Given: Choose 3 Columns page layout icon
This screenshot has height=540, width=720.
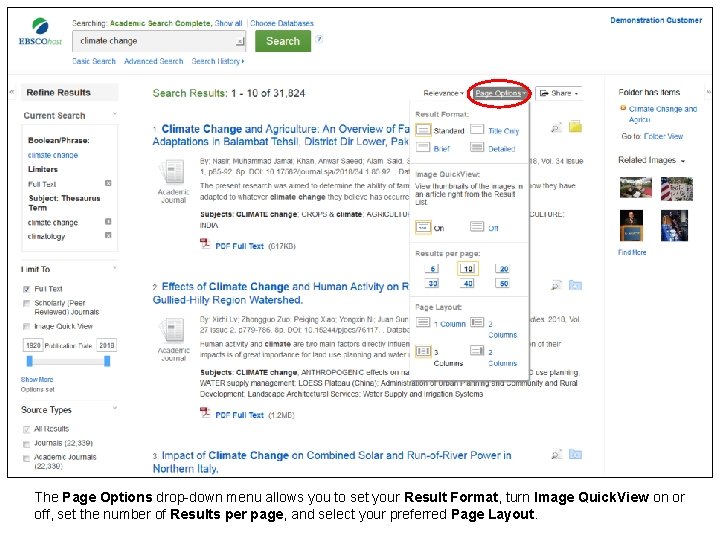Looking at the screenshot, I should point(423,351).
